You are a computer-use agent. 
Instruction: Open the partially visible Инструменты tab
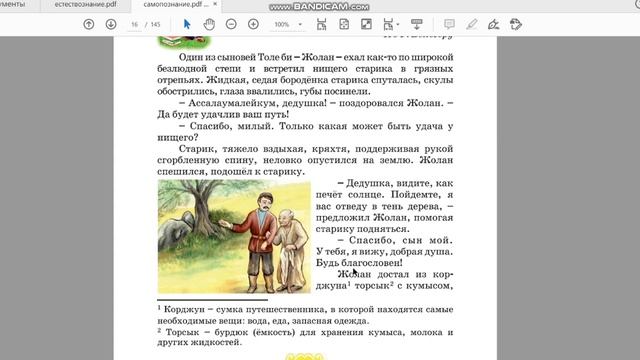(x=12, y=4)
